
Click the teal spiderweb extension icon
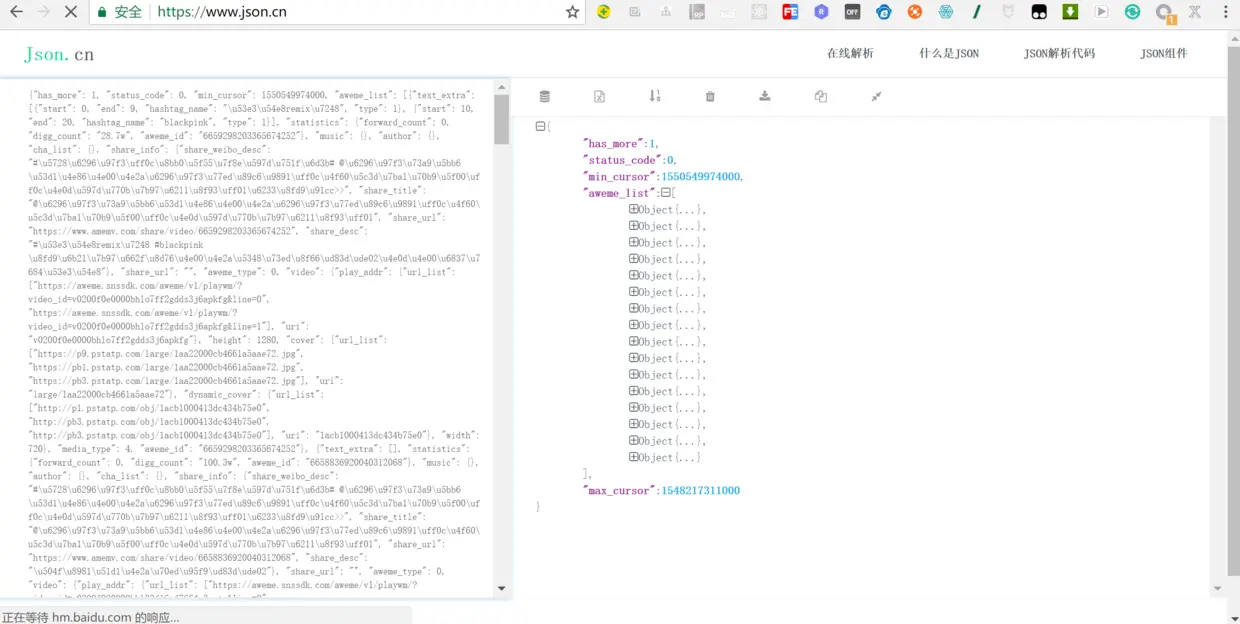pos(946,12)
